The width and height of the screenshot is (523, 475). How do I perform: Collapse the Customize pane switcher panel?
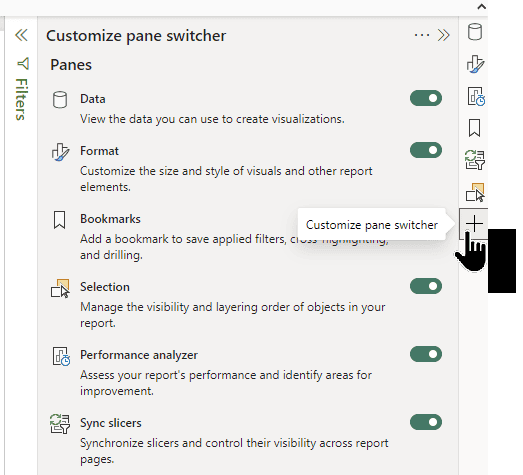pos(444,35)
